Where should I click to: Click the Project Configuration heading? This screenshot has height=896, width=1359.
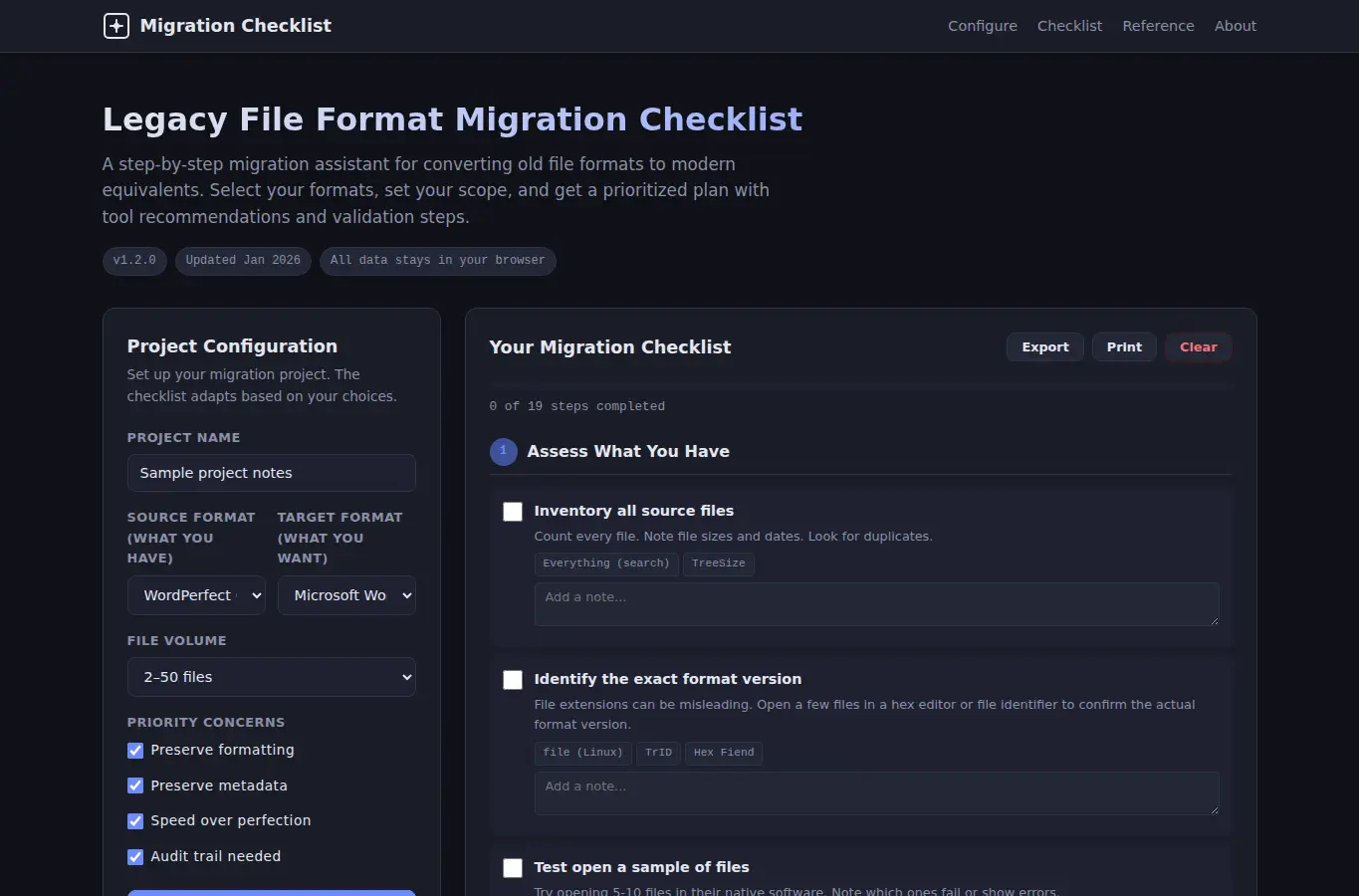pyautogui.click(x=232, y=346)
